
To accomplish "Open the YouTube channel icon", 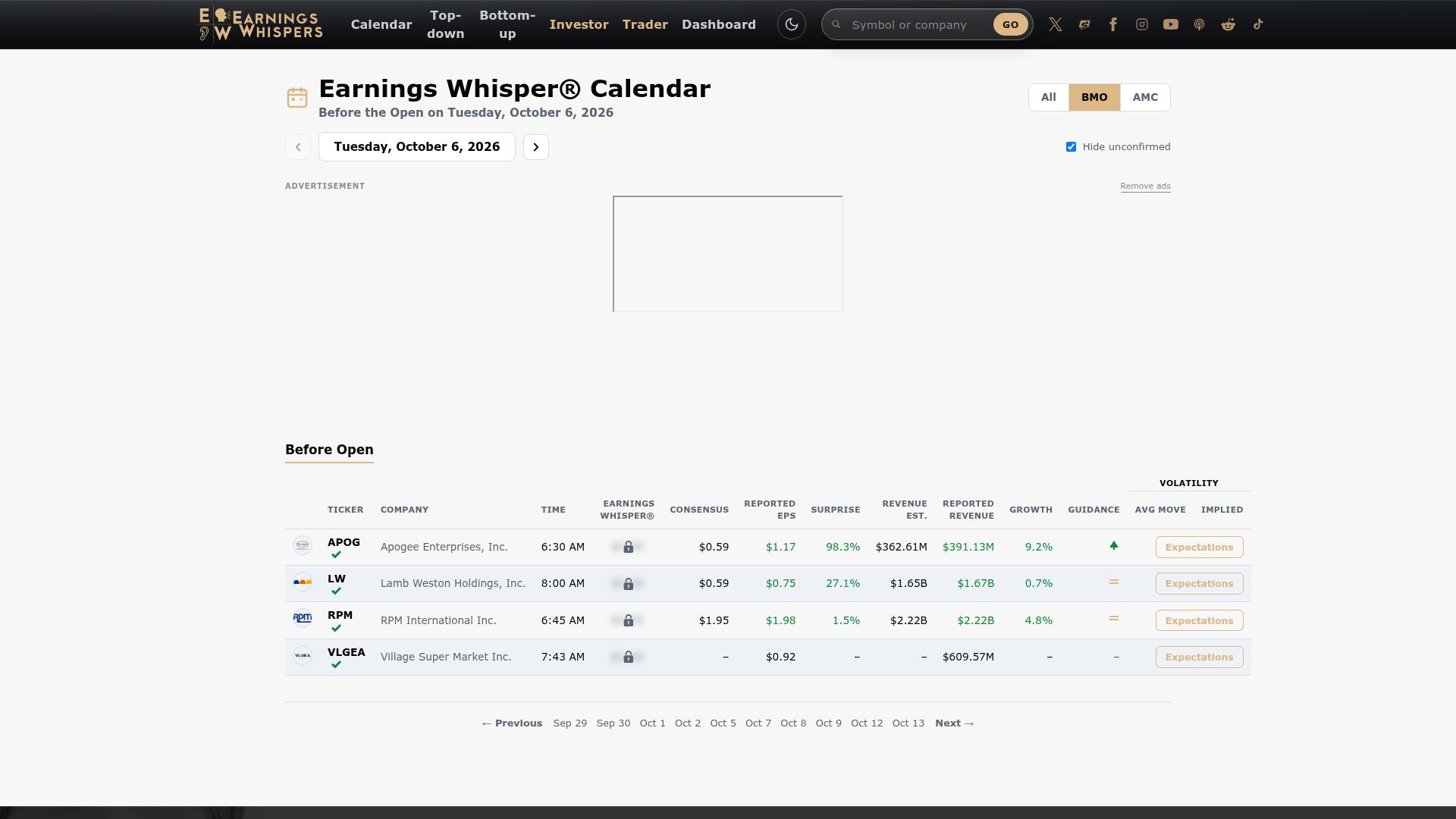I will (x=1171, y=24).
